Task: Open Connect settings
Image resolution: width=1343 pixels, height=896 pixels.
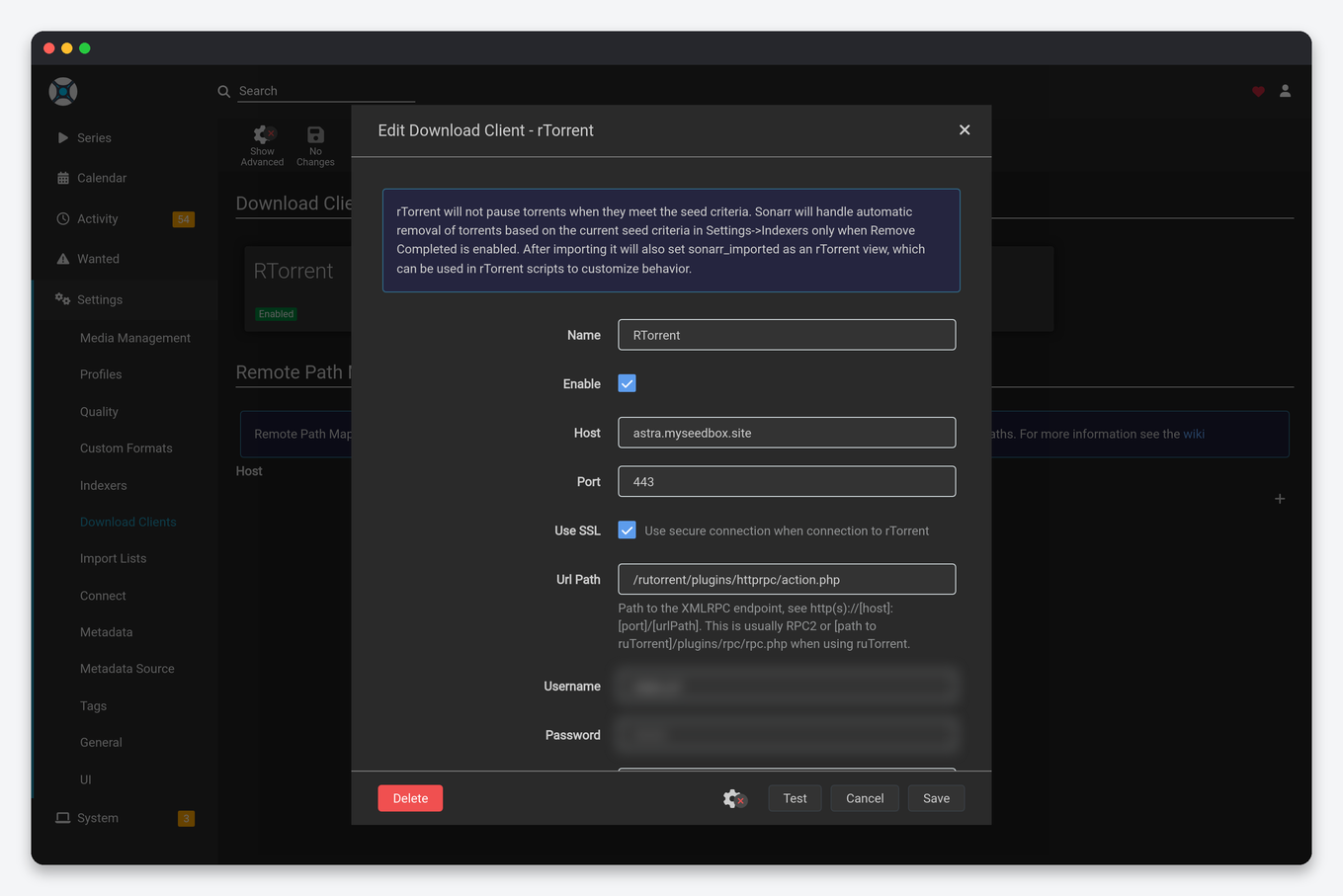Action: 103,597
